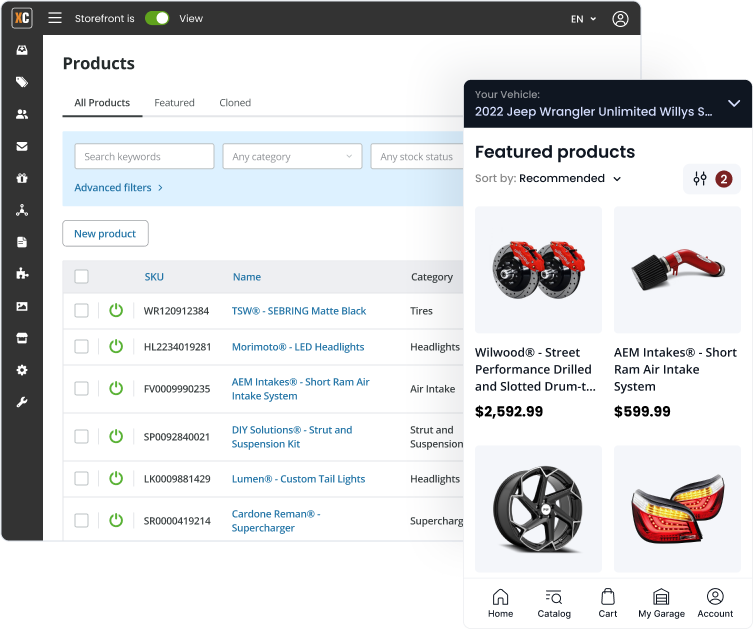Open the puzzle add-ons sidebar icon

[x=22, y=274]
